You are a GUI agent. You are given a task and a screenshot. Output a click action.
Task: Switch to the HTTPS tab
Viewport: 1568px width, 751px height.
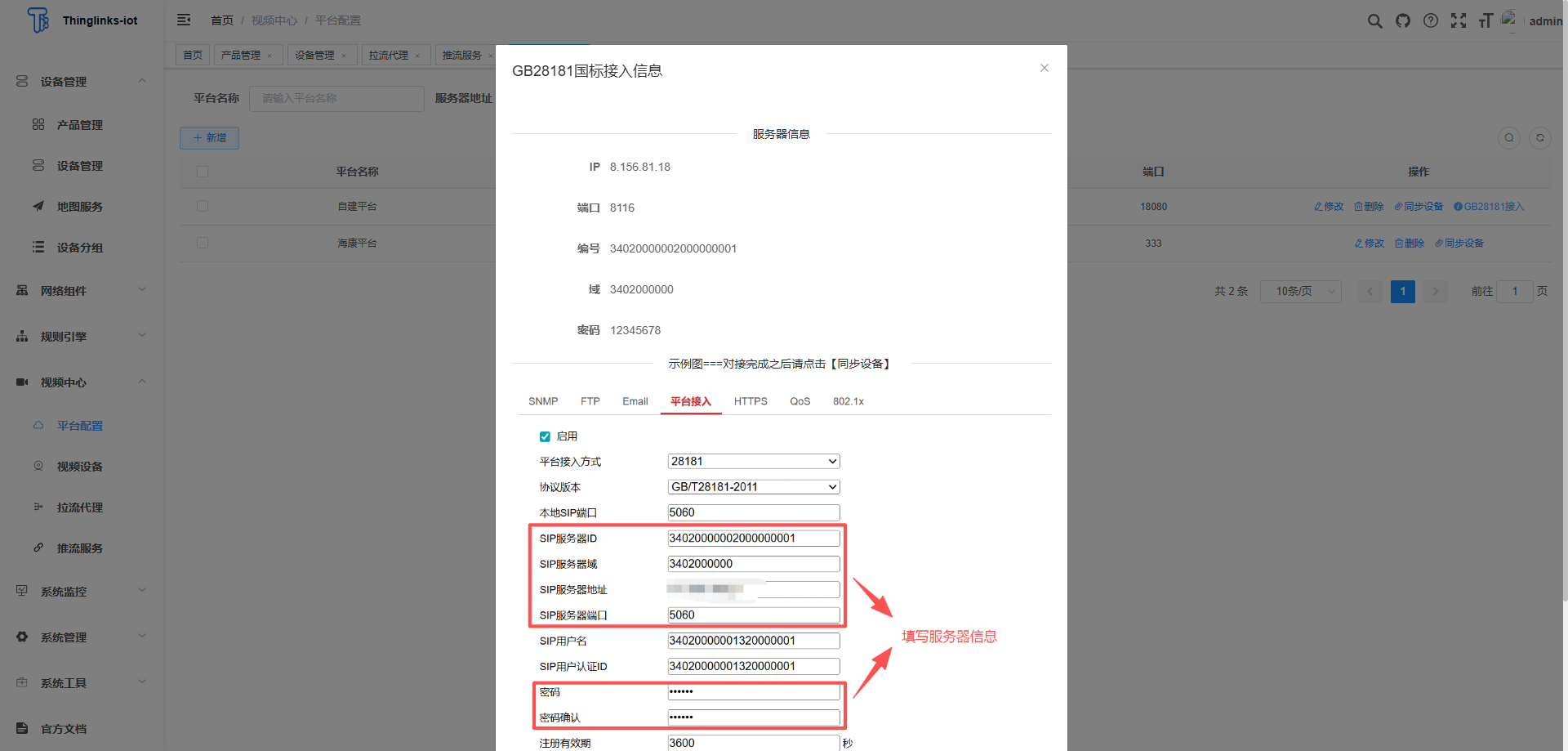750,401
